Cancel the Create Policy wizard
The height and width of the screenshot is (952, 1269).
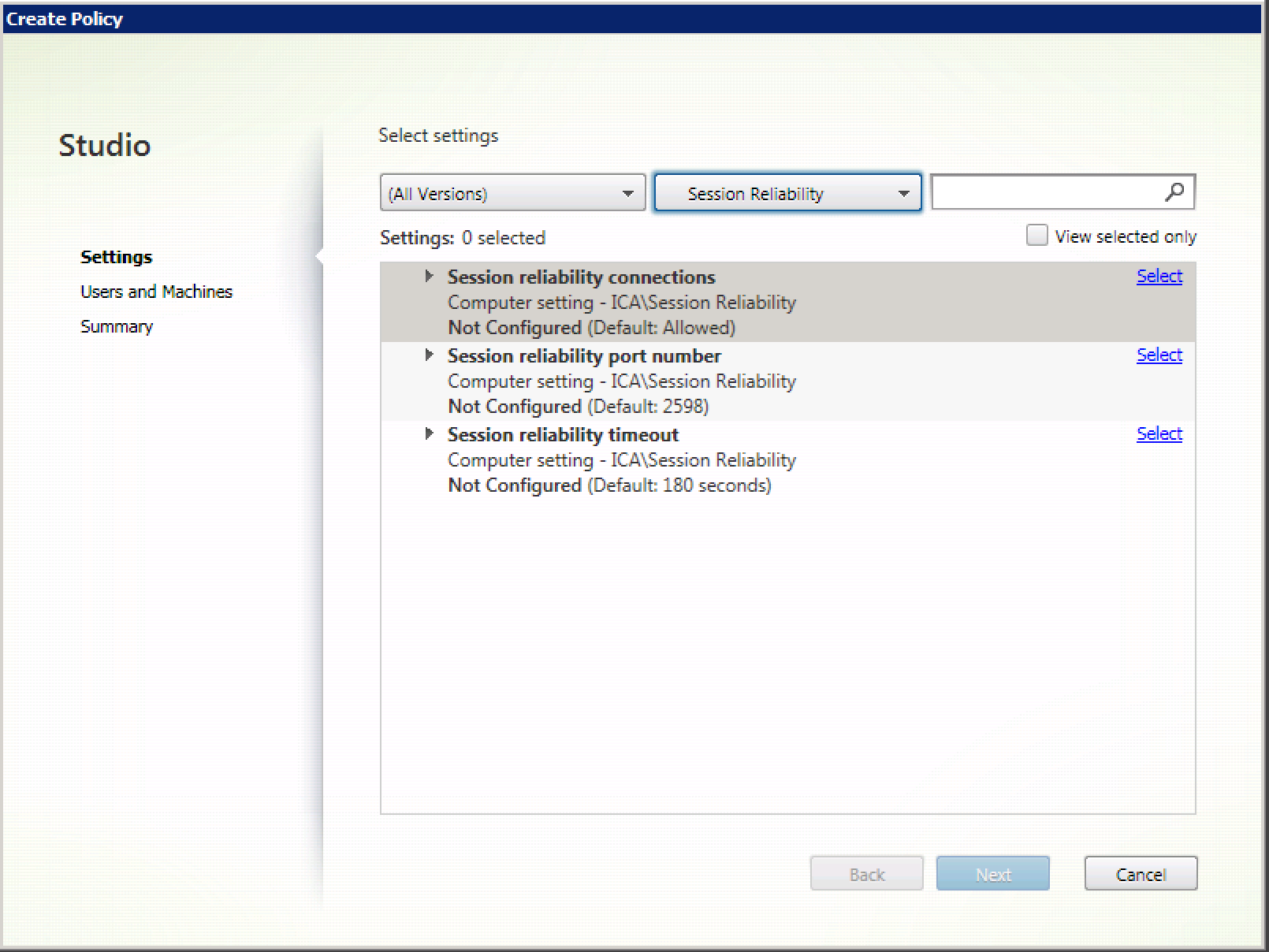pos(1141,873)
